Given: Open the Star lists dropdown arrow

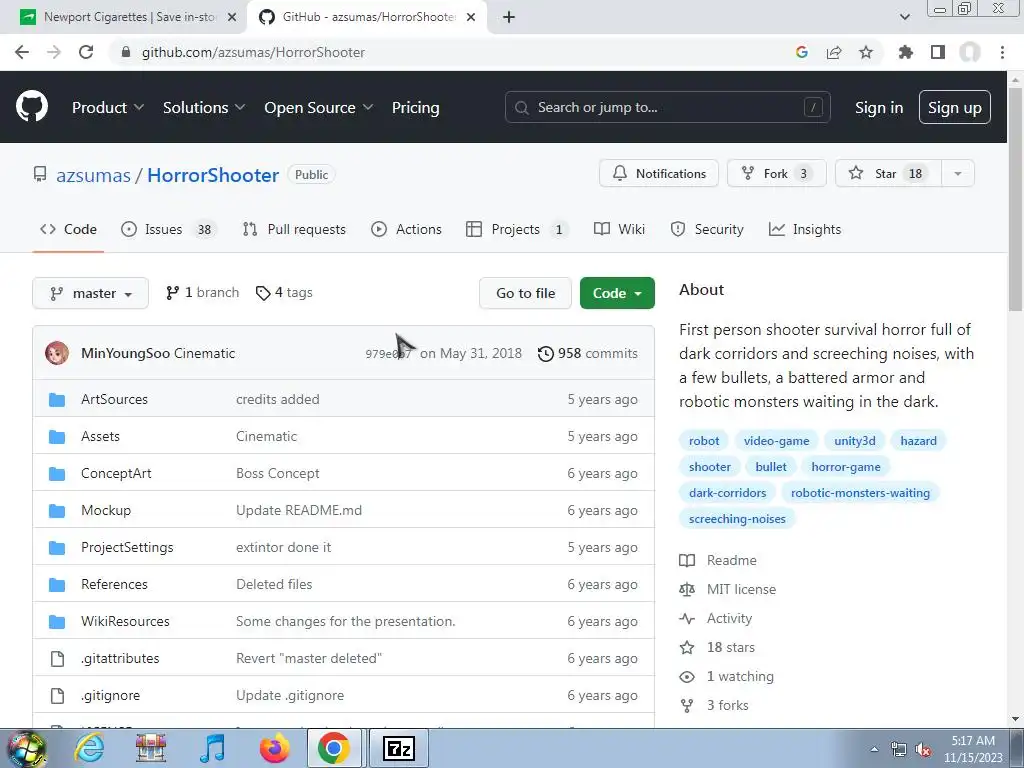Looking at the screenshot, I should (958, 174).
